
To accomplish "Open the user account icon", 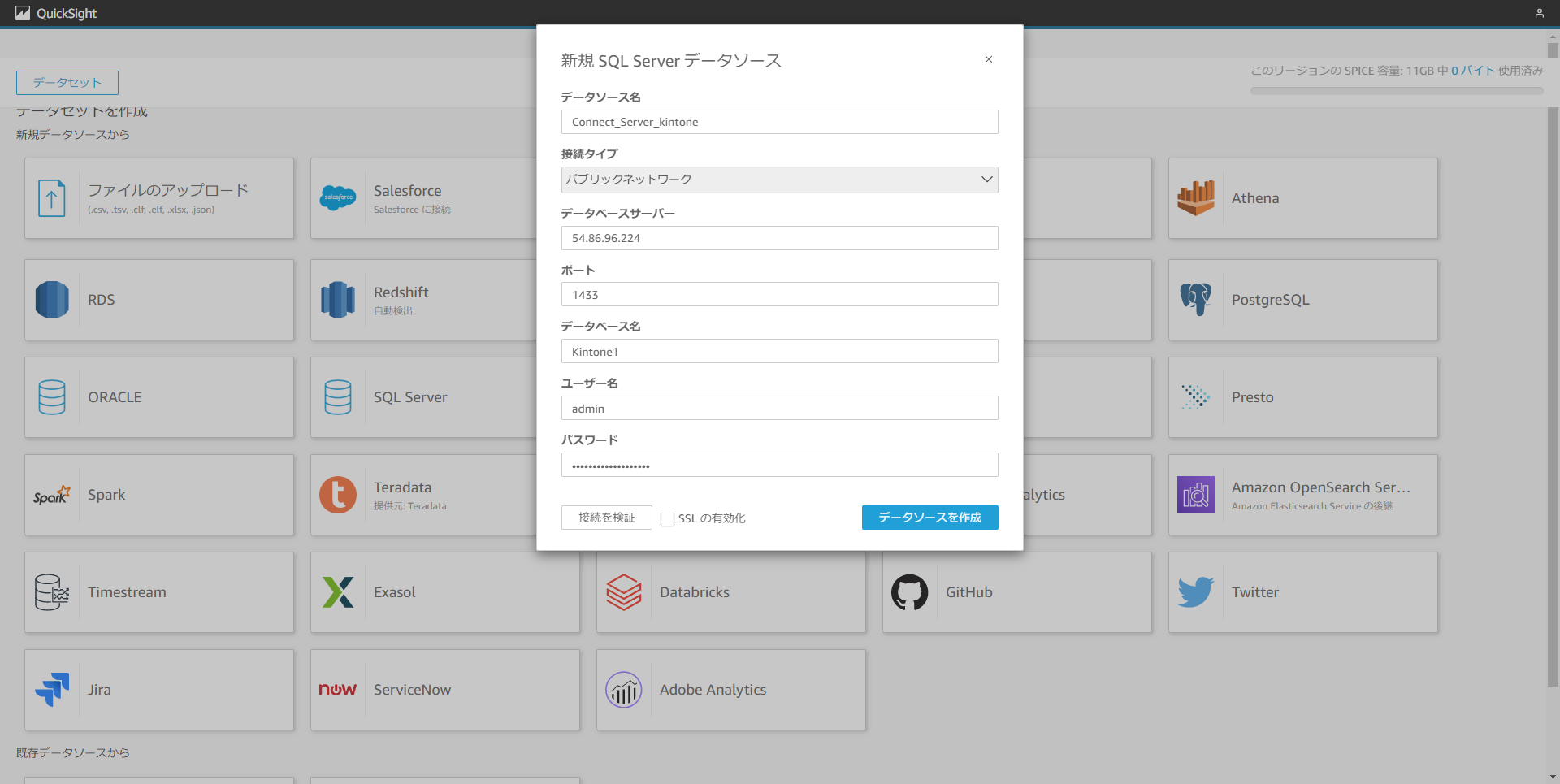I will coord(1539,13).
